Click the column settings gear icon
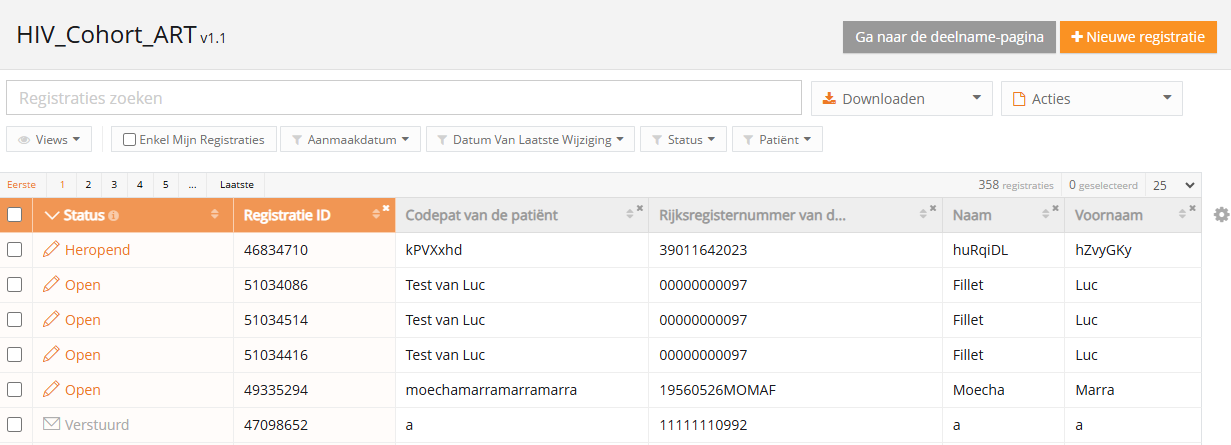 pos(1220,215)
